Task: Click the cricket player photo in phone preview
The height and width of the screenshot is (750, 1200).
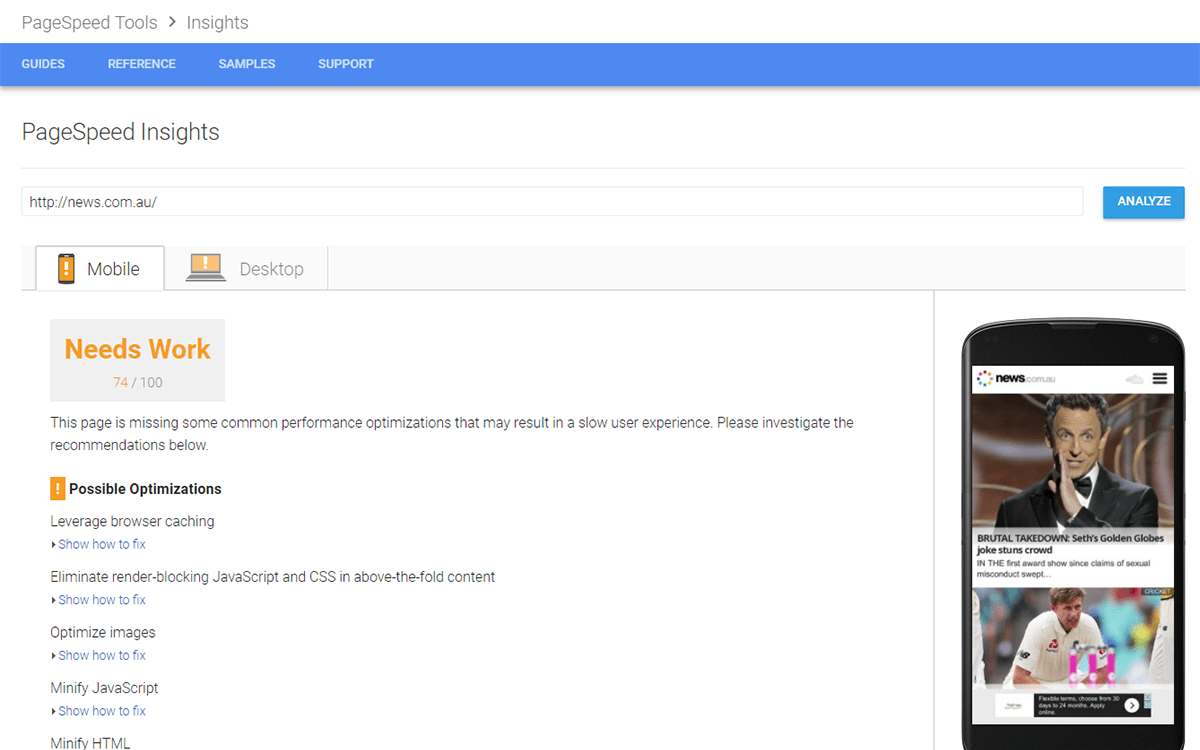Action: click(x=1073, y=637)
